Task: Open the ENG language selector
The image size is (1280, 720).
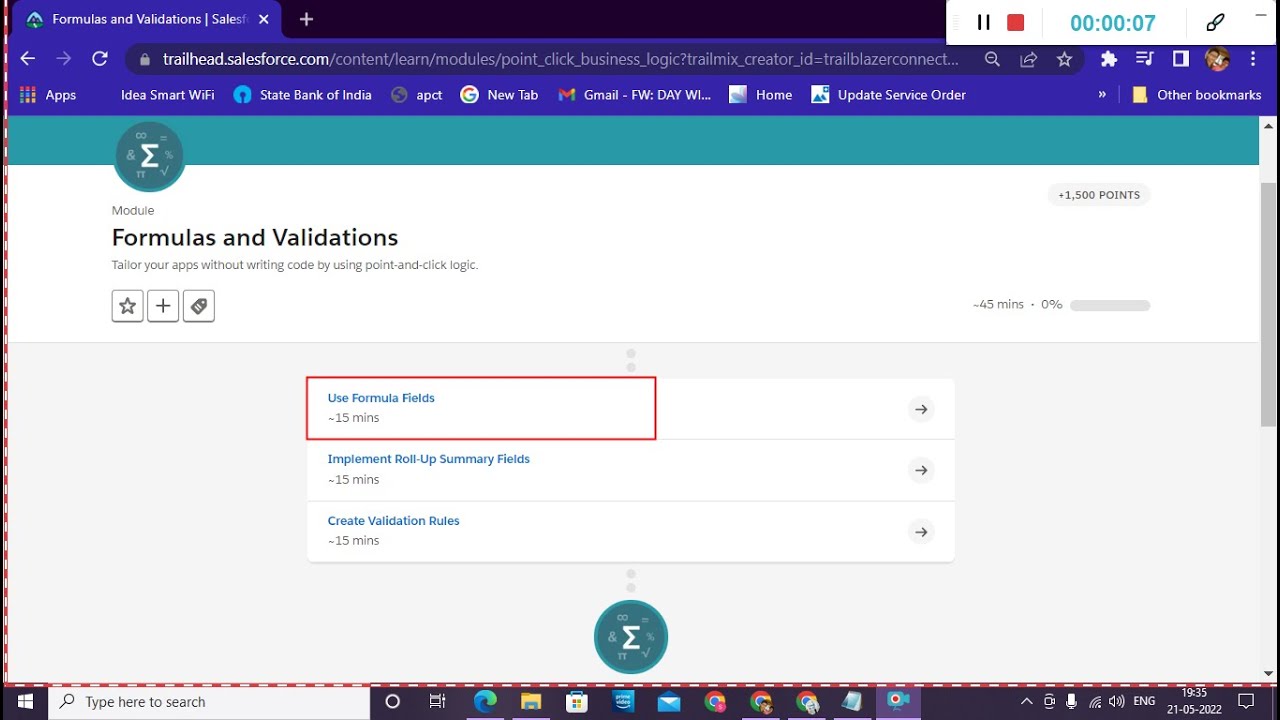Action: coord(1144,701)
